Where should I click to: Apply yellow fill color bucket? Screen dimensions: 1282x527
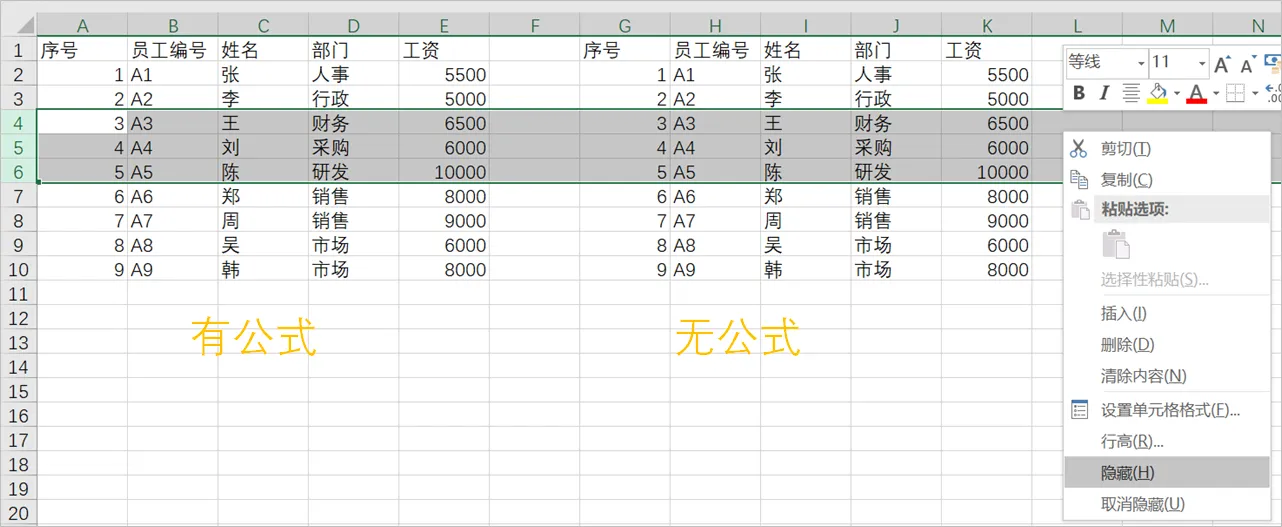1158,93
